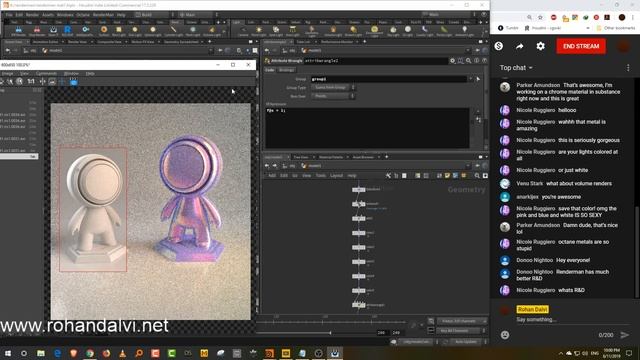640x360 pixels.
Task: Switch to the Bindings tab in wrangle parameters
Action: (287, 70)
